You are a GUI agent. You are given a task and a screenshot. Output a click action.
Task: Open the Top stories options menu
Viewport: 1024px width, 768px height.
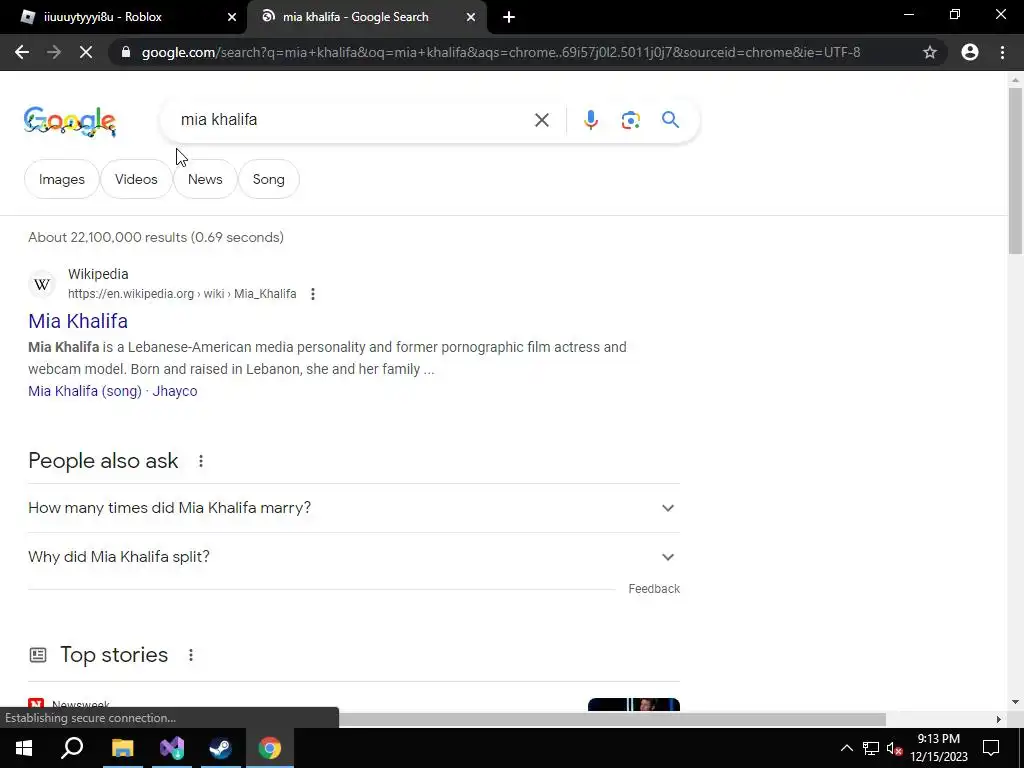click(x=191, y=655)
